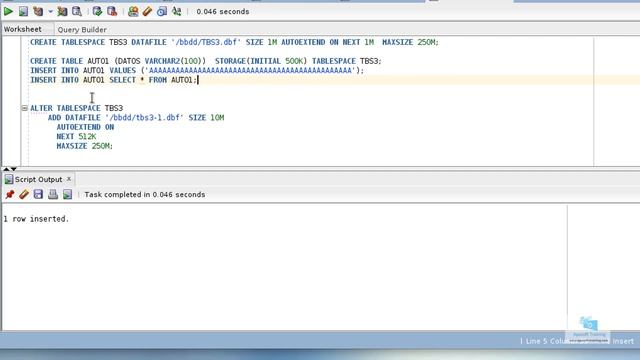Clear the script output with the eraser

(x=24, y=194)
